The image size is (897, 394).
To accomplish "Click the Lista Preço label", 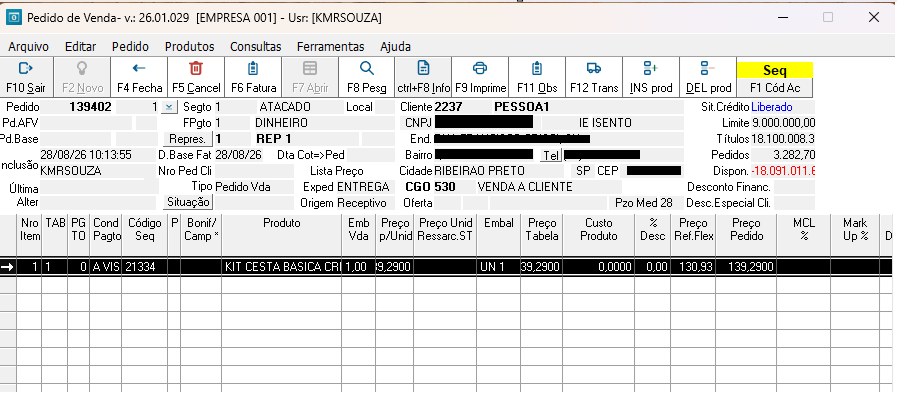I will point(336,171).
